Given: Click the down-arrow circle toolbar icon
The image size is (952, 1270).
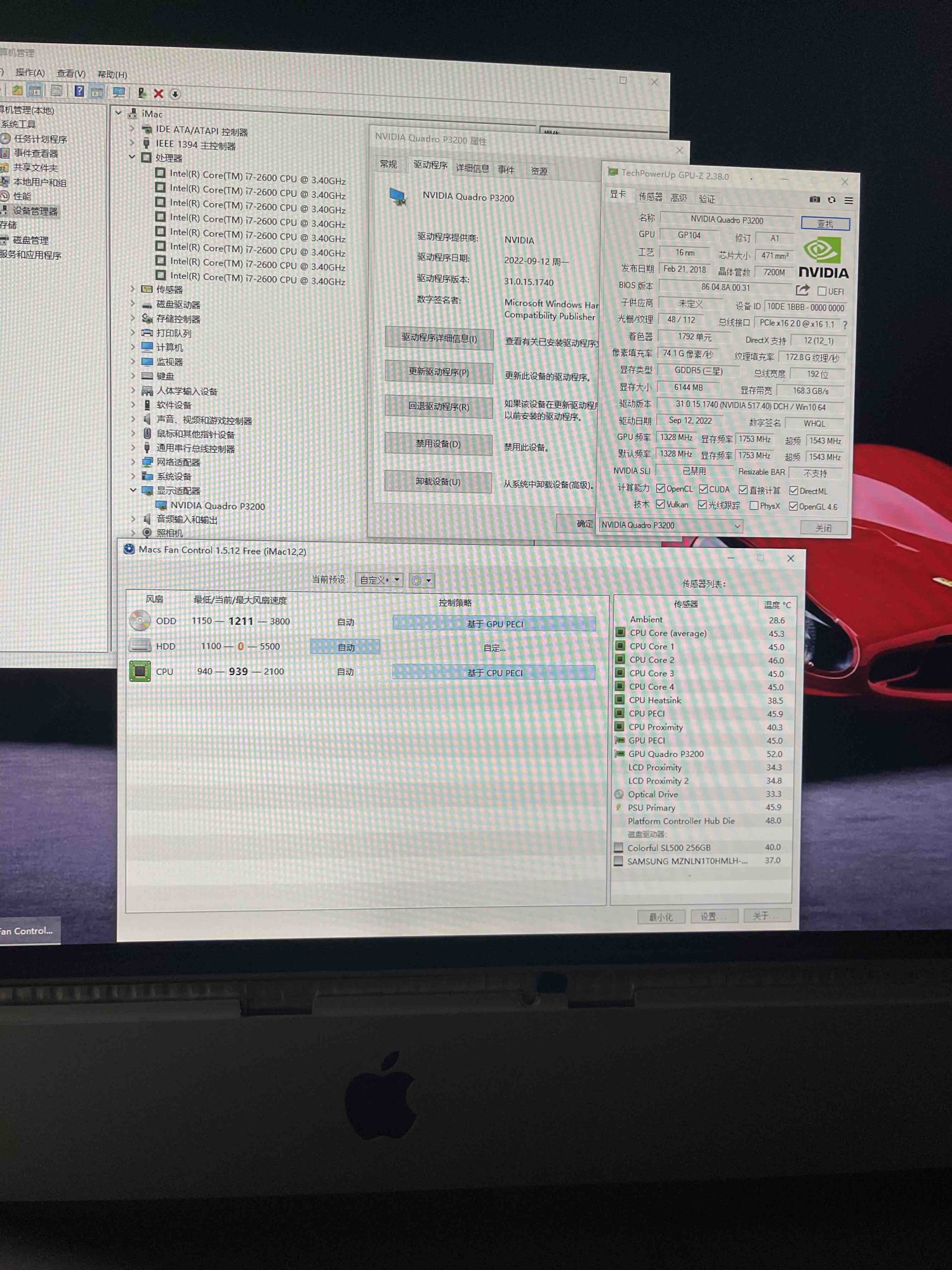Looking at the screenshot, I should coord(175,95).
